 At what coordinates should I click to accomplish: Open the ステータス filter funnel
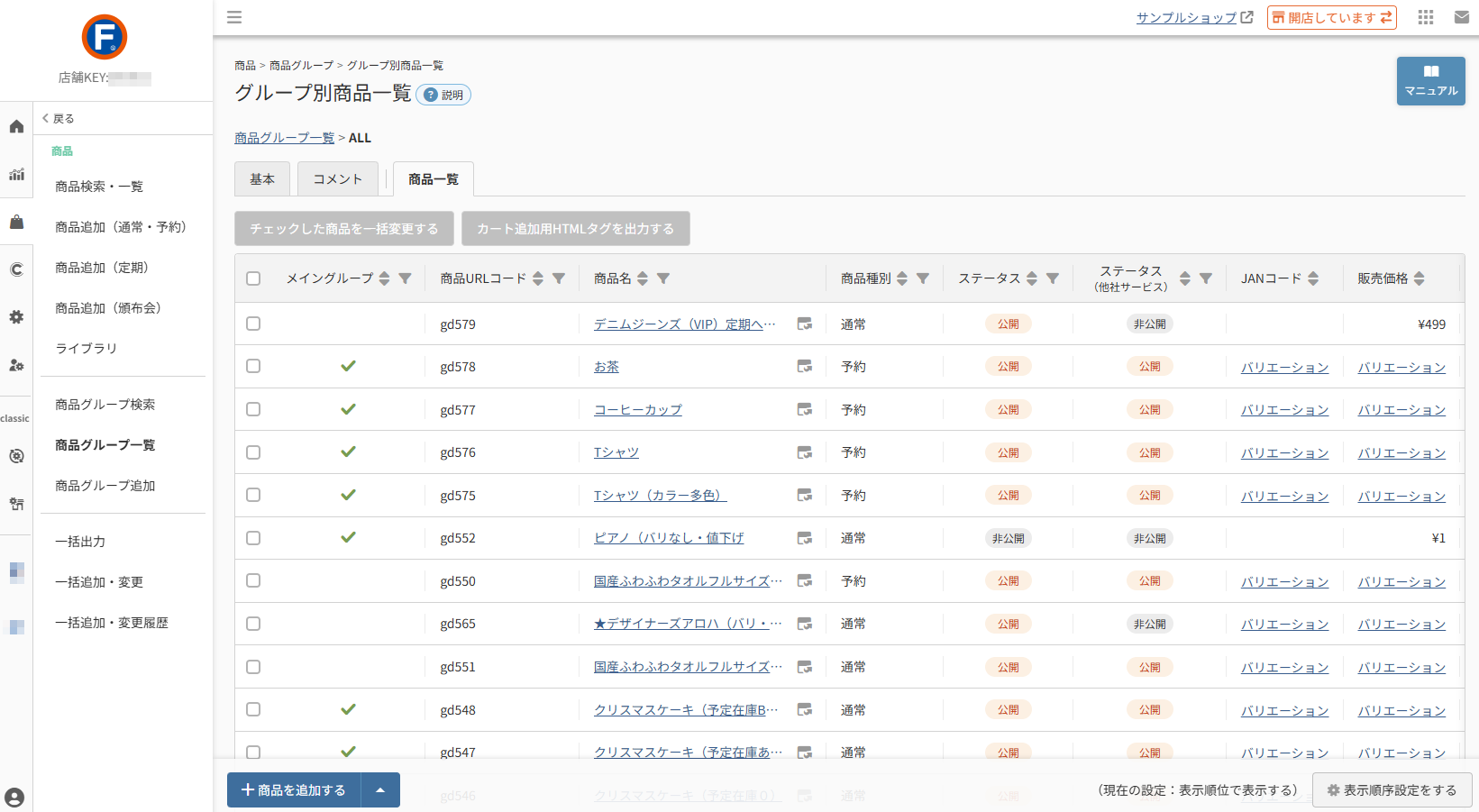(1053, 278)
